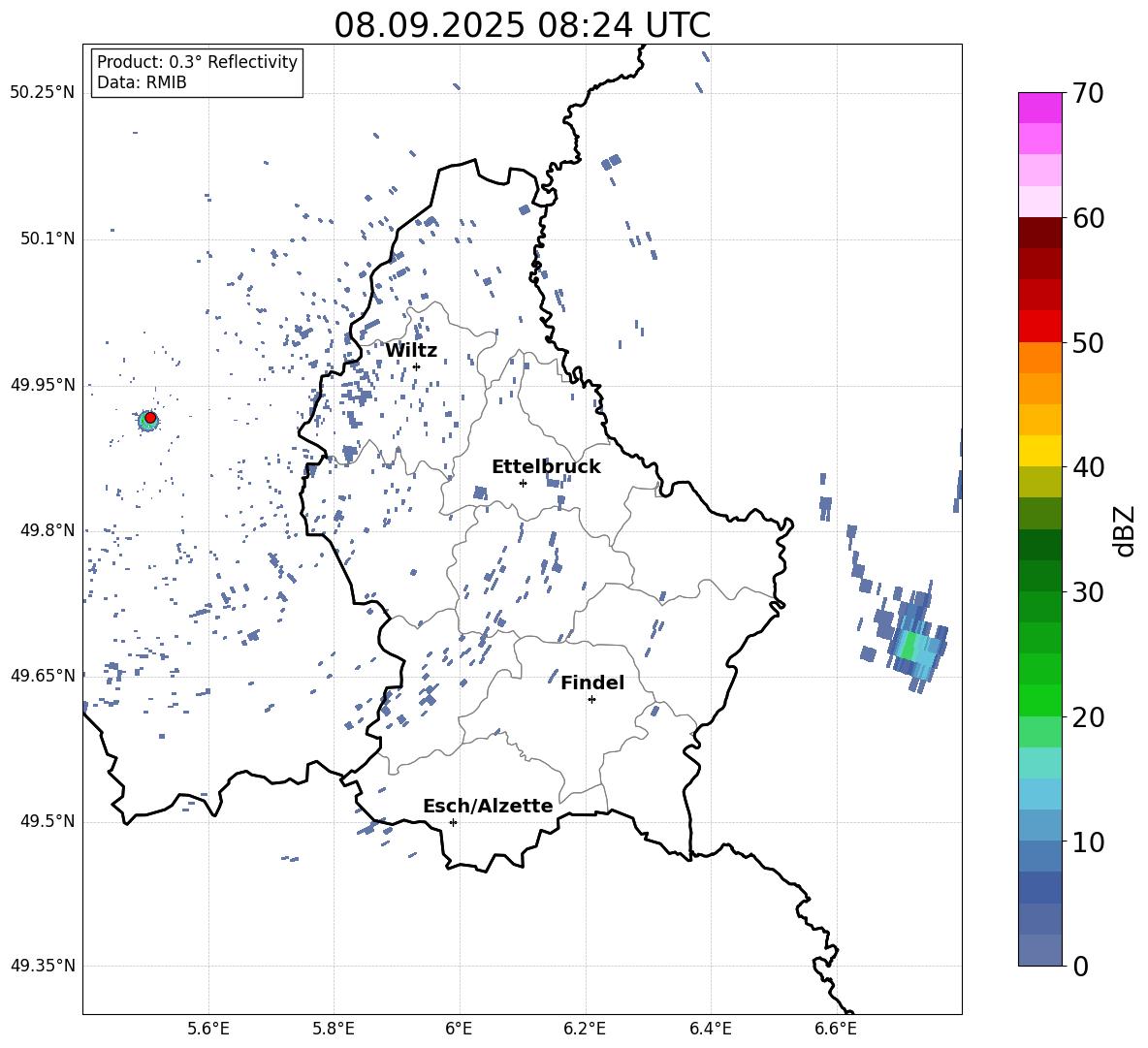The height and width of the screenshot is (1048, 1148).
Task: Click the 30 tick on the colorbar
Action: [1088, 592]
